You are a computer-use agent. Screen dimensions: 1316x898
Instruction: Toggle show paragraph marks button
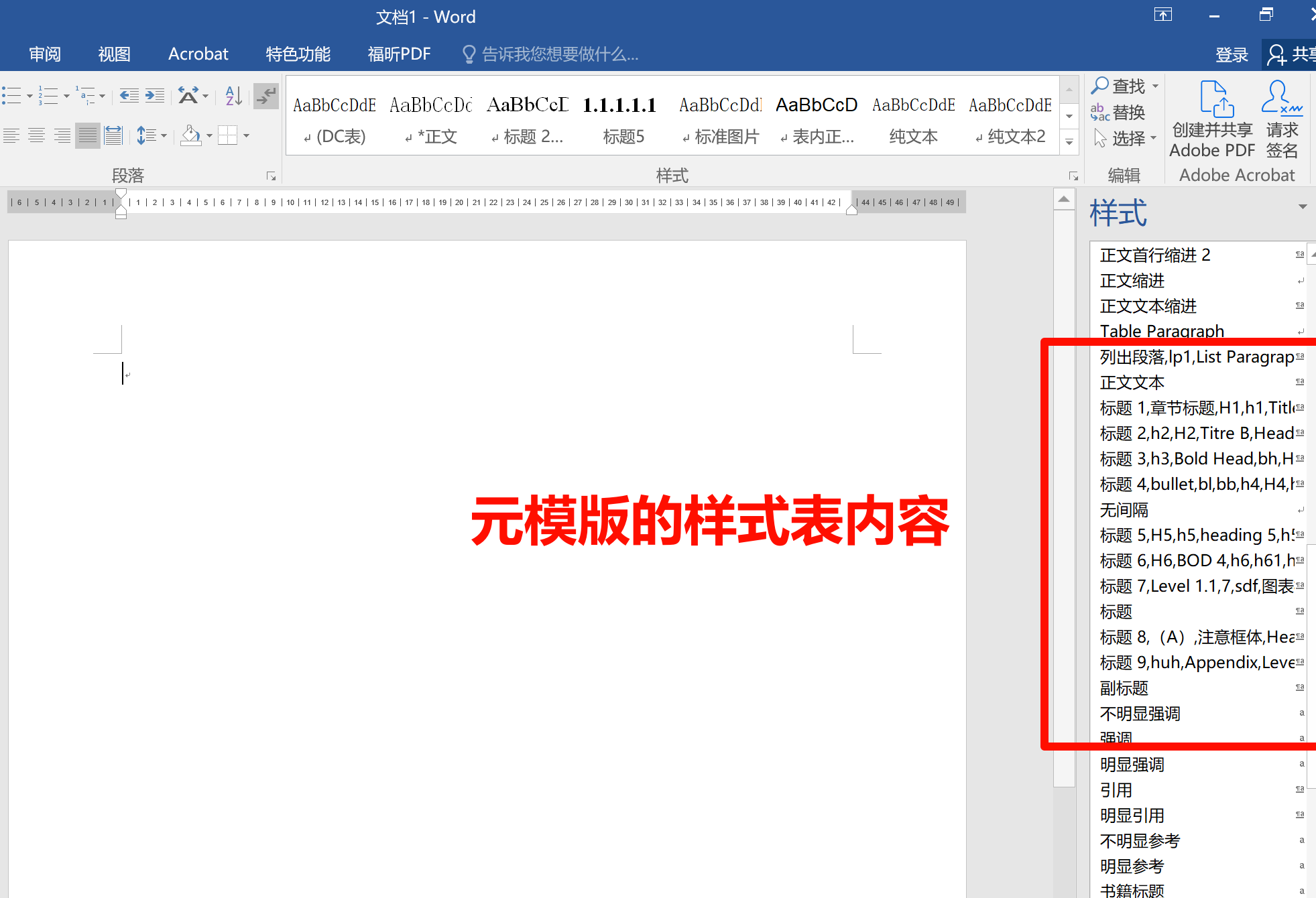(x=266, y=96)
